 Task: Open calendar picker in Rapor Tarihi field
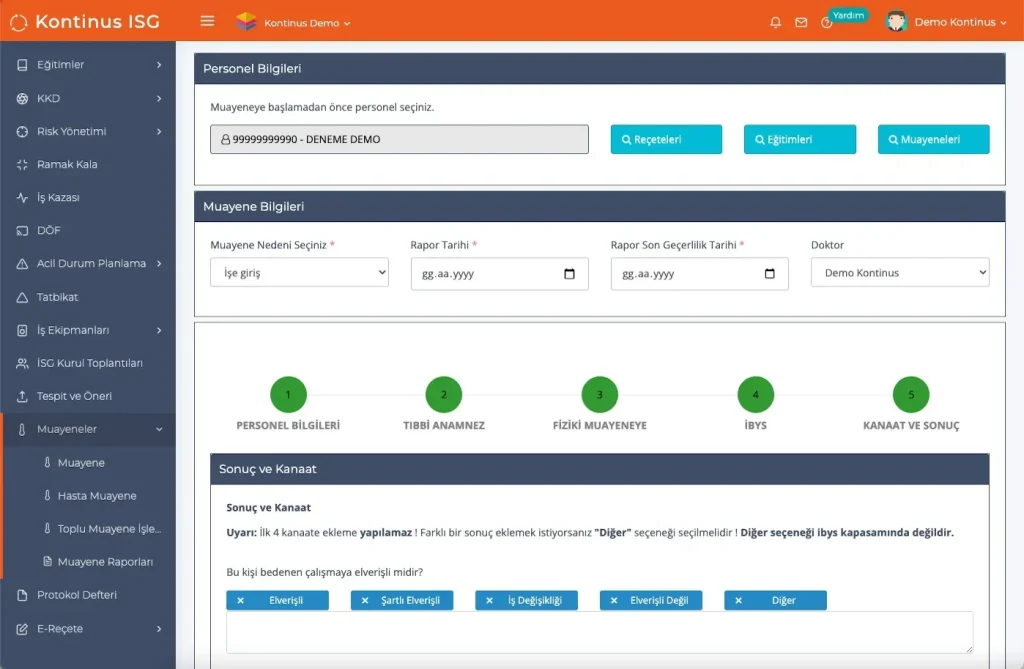pyautogui.click(x=569, y=274)
